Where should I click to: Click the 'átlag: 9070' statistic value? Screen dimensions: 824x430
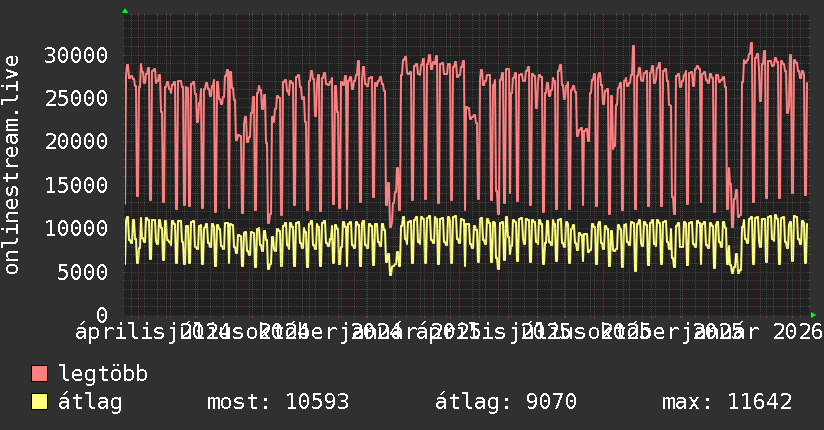click(x=505, y=403)
